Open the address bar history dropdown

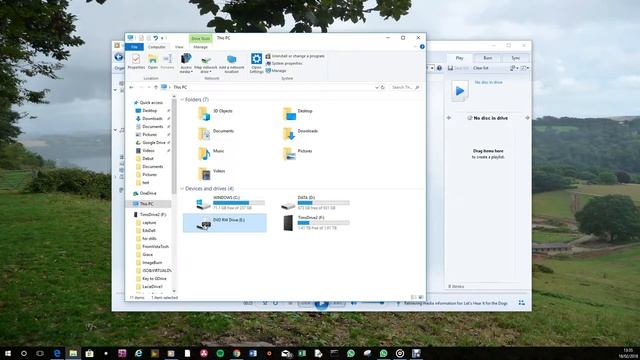pyautogui.click(x=376, y=87)
